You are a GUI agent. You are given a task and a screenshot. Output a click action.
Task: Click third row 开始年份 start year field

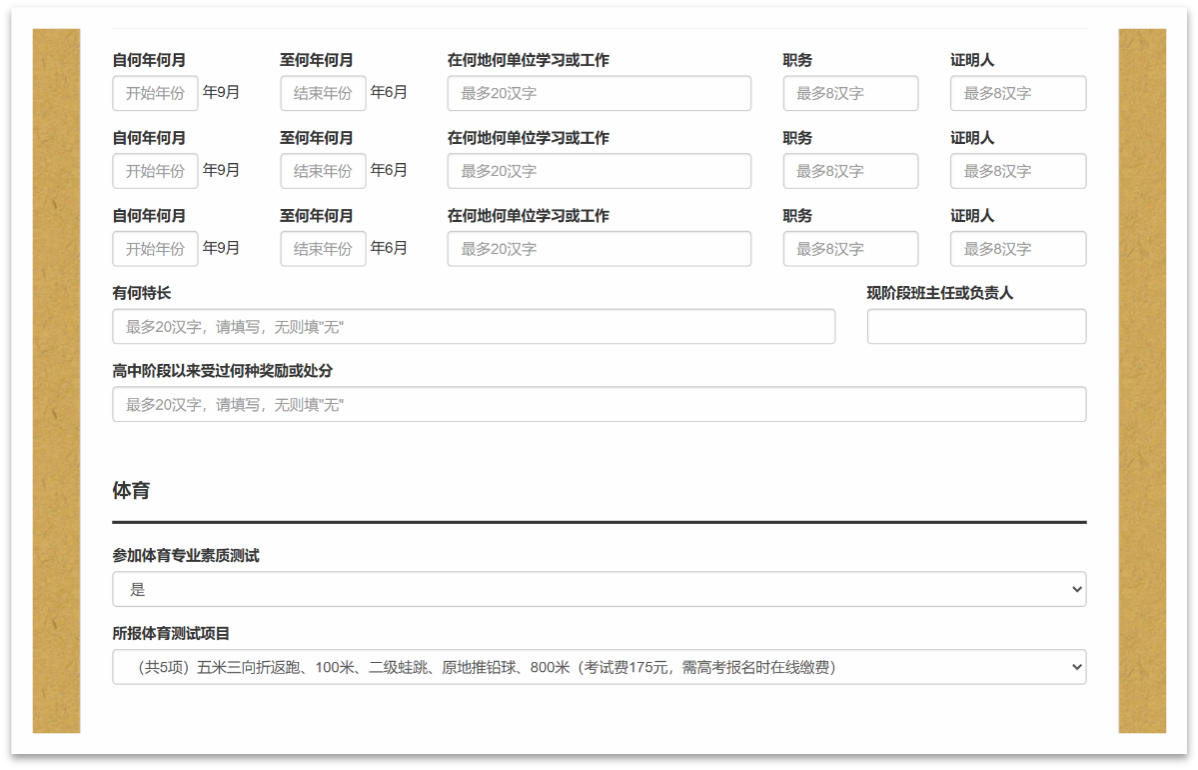tap(155, 249)
